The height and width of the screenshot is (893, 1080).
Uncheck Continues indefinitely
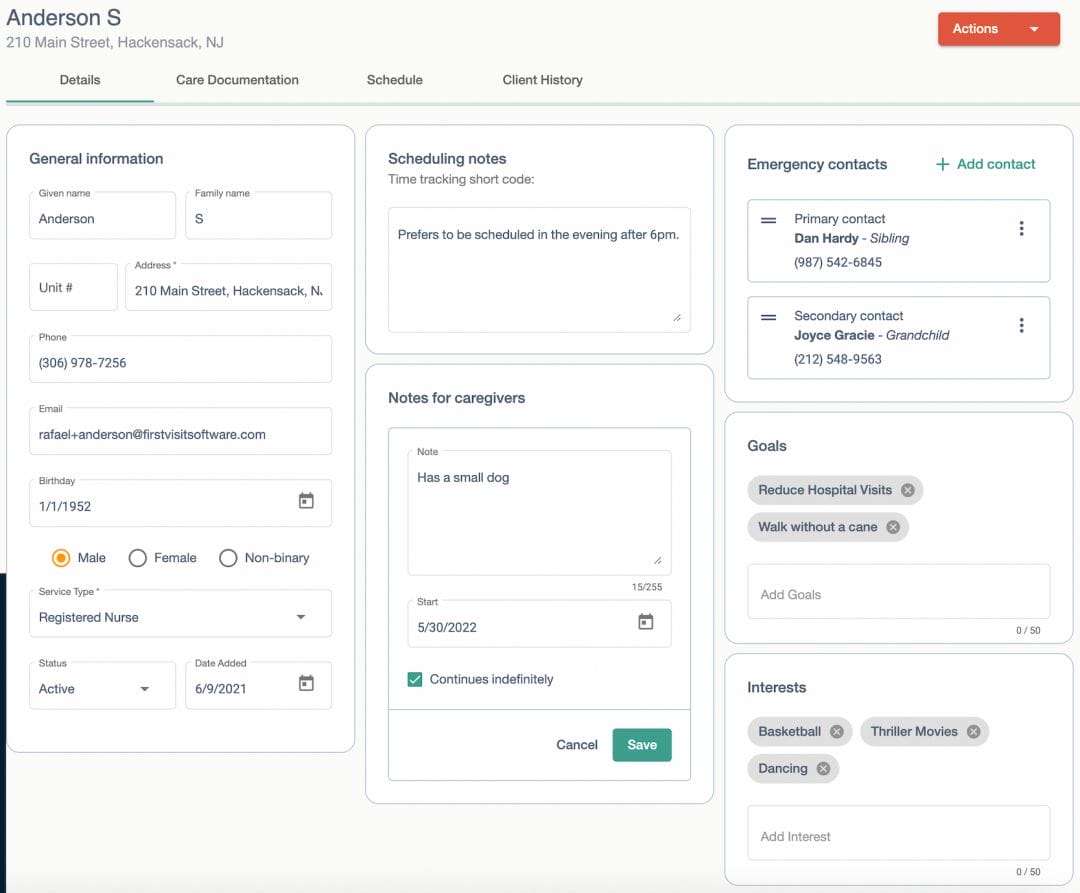tap(415, 678)
